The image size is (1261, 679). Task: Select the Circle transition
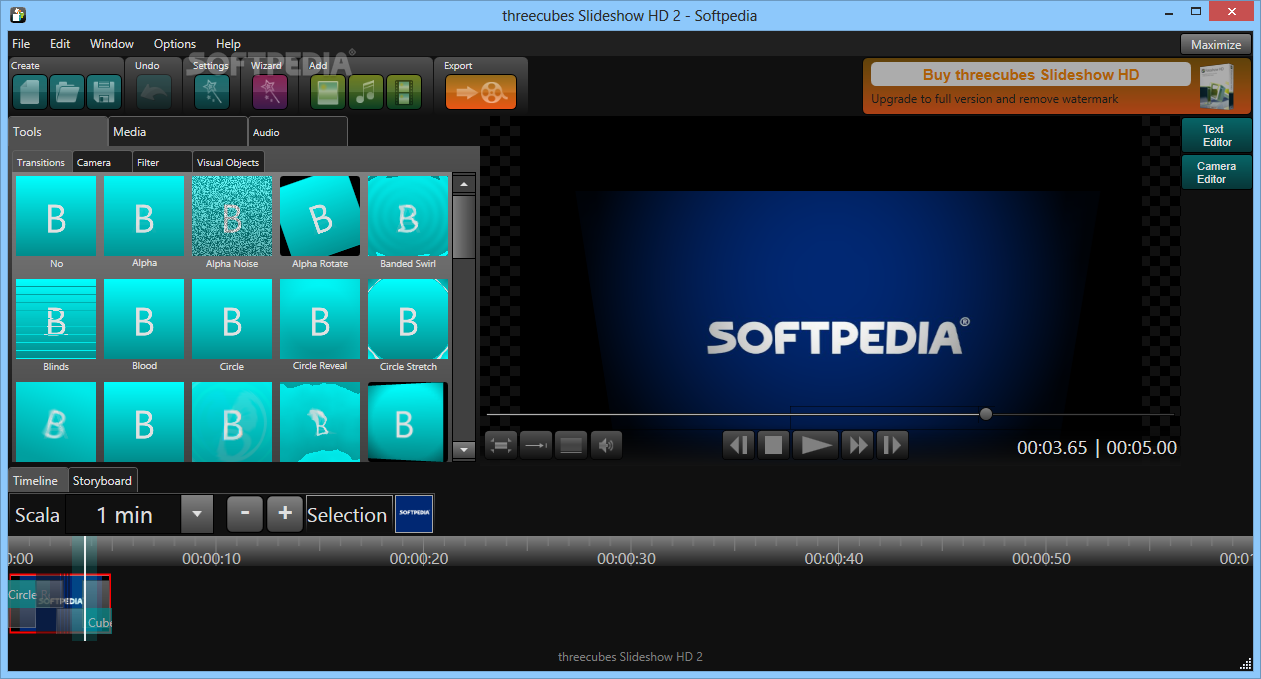click(x=232, y=319)
